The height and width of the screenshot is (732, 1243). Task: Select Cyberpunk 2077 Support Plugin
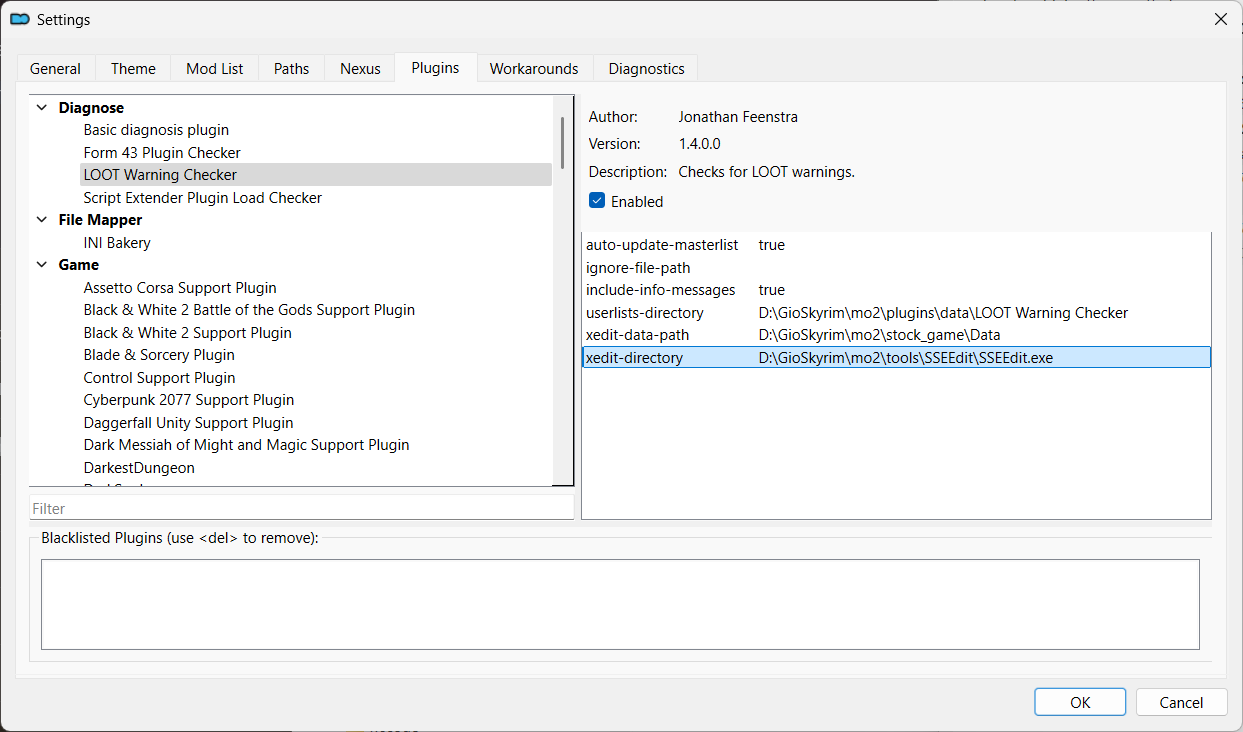[x=188, y=400]
